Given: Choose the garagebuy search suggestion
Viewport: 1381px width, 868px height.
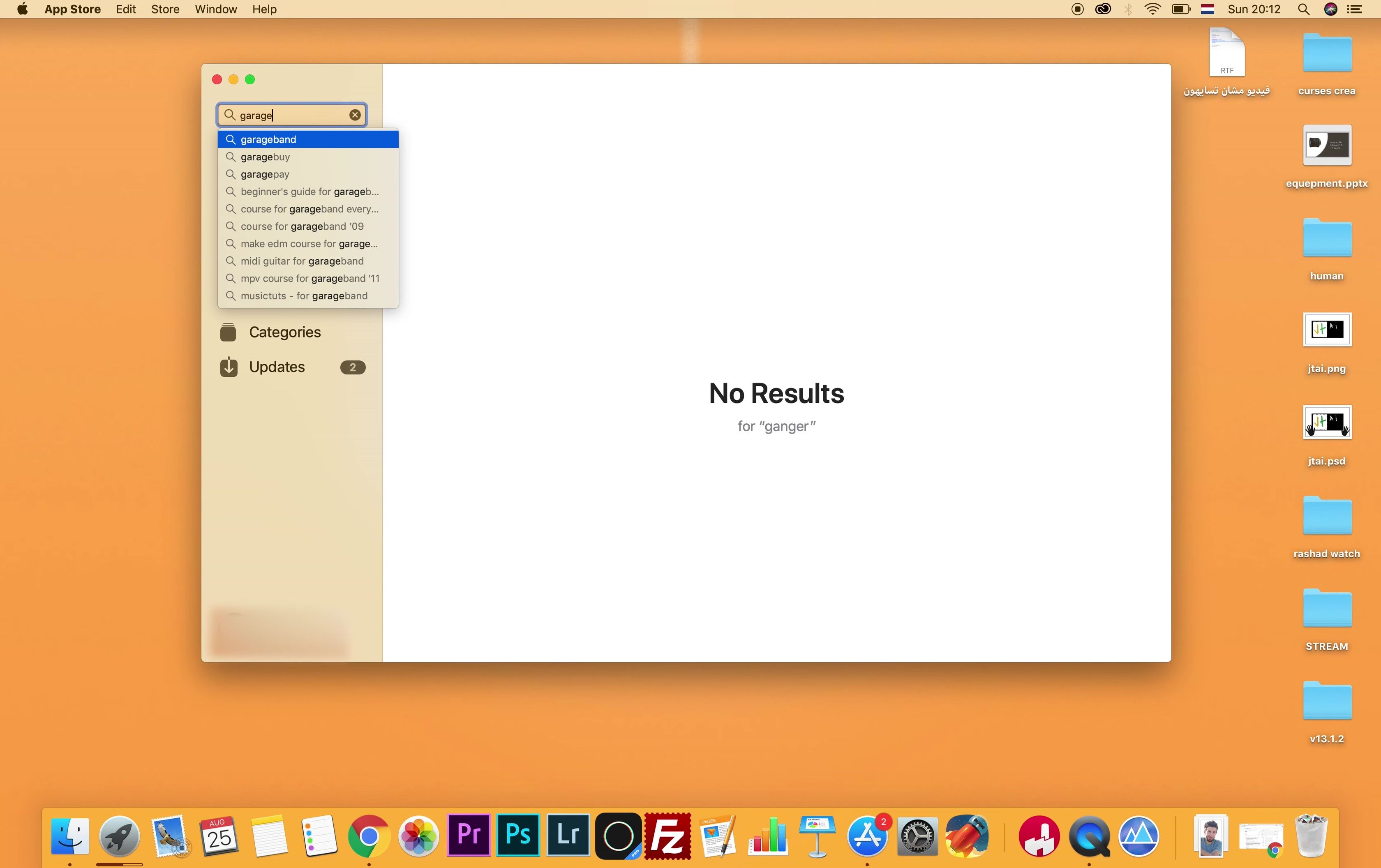Looking at the screenshot, I should pyautogui.click(x=308, y=157).
